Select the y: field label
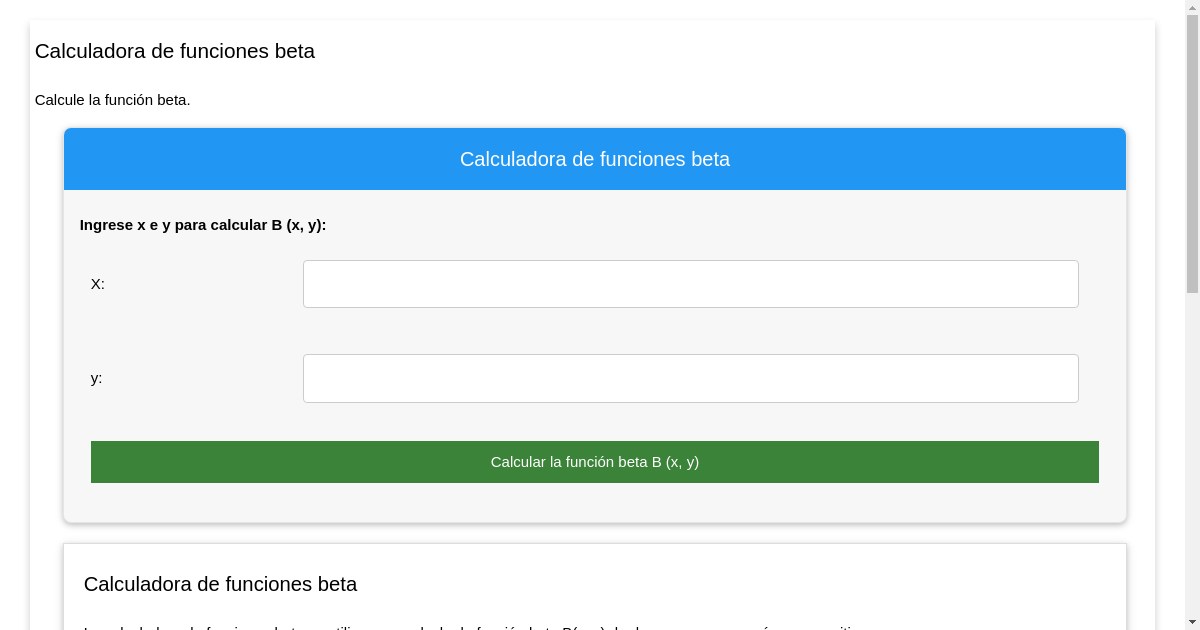 (x=96, y=378)
